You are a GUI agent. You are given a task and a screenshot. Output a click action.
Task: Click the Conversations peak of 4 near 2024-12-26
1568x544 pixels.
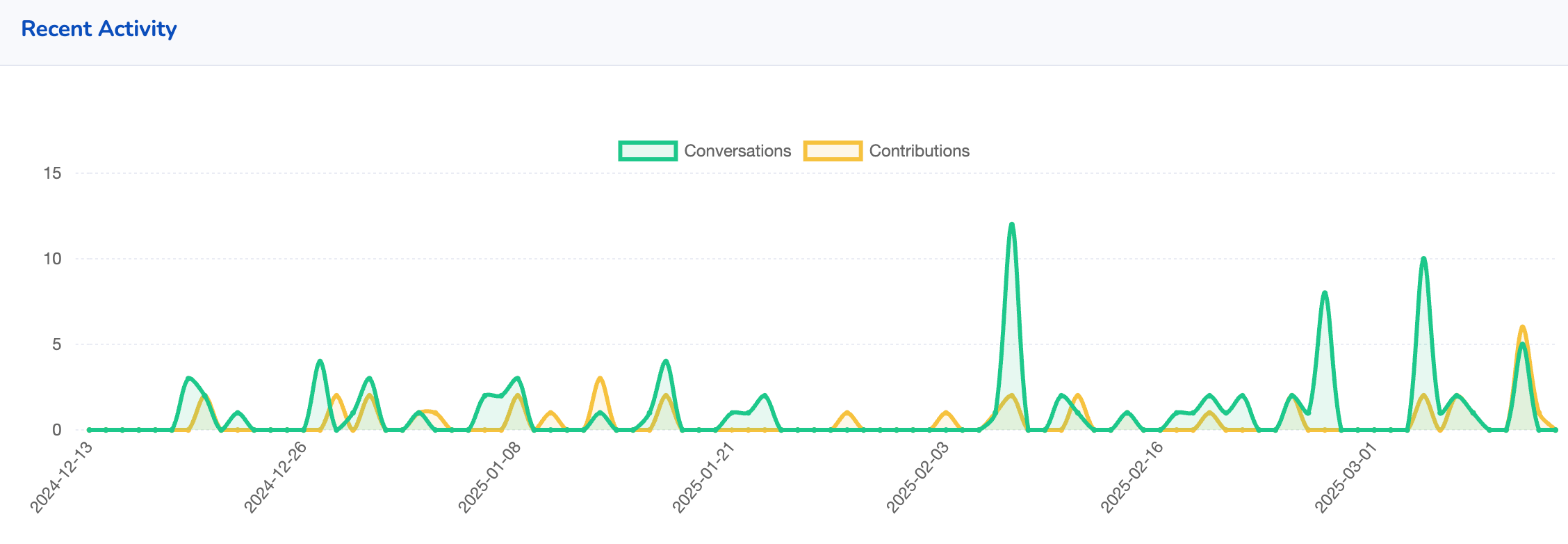tap(320, 361)
